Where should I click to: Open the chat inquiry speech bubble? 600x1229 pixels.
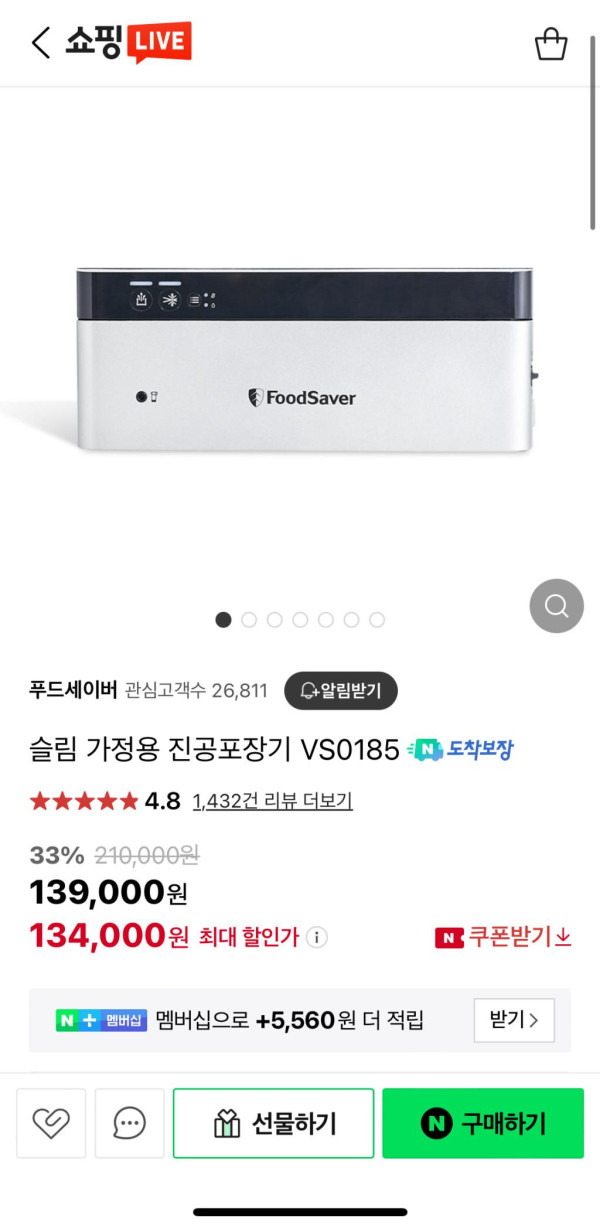coord(129,1123)
